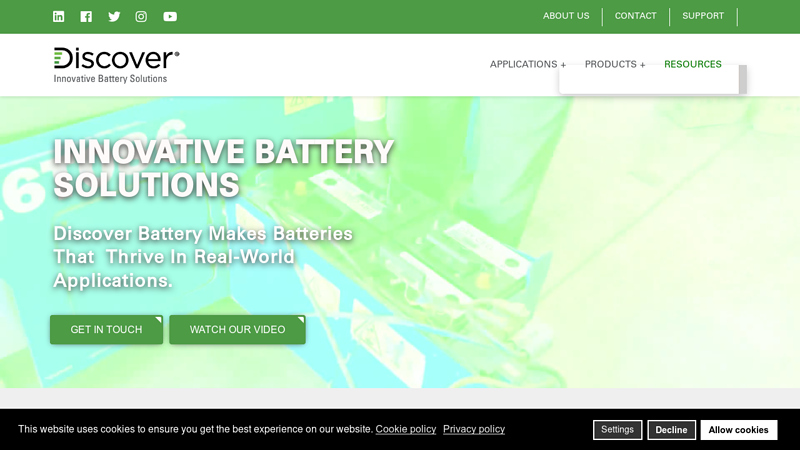Expand the Products menu
The height and width of the screenshot is (450, 800).
615,64
